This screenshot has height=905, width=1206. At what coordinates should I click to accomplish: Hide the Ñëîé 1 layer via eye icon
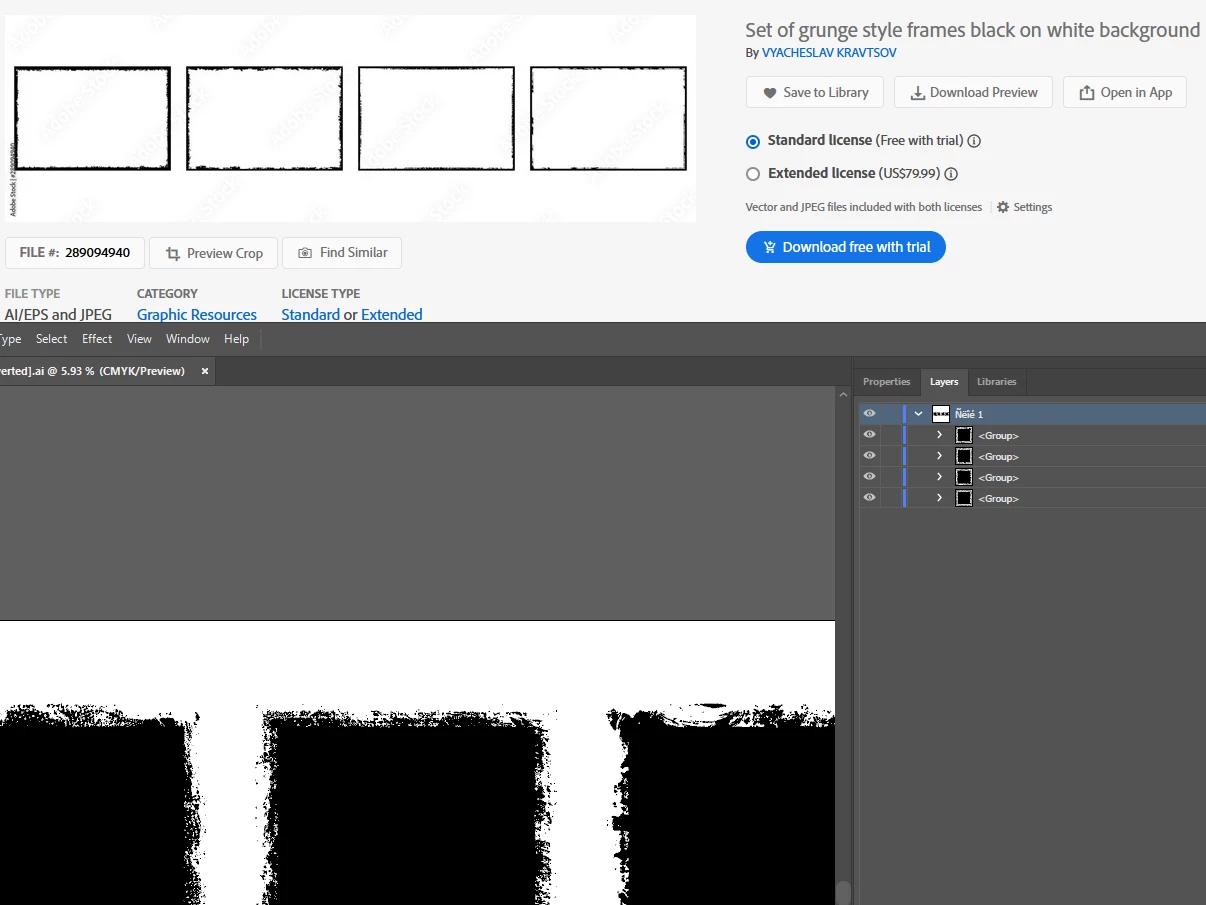click(869, 414)
